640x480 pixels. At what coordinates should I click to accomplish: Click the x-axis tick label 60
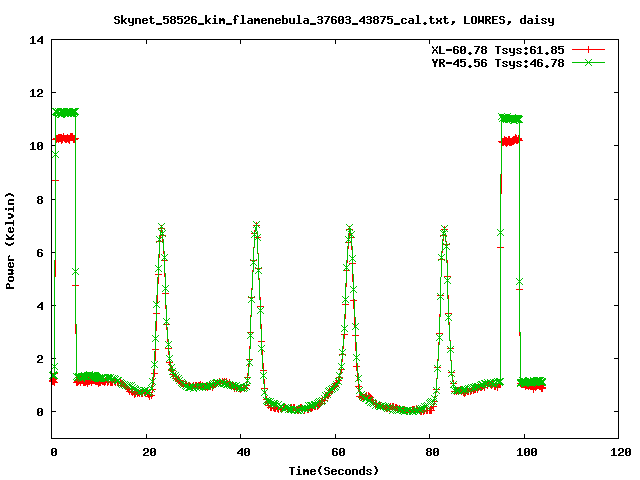(338, 452)
